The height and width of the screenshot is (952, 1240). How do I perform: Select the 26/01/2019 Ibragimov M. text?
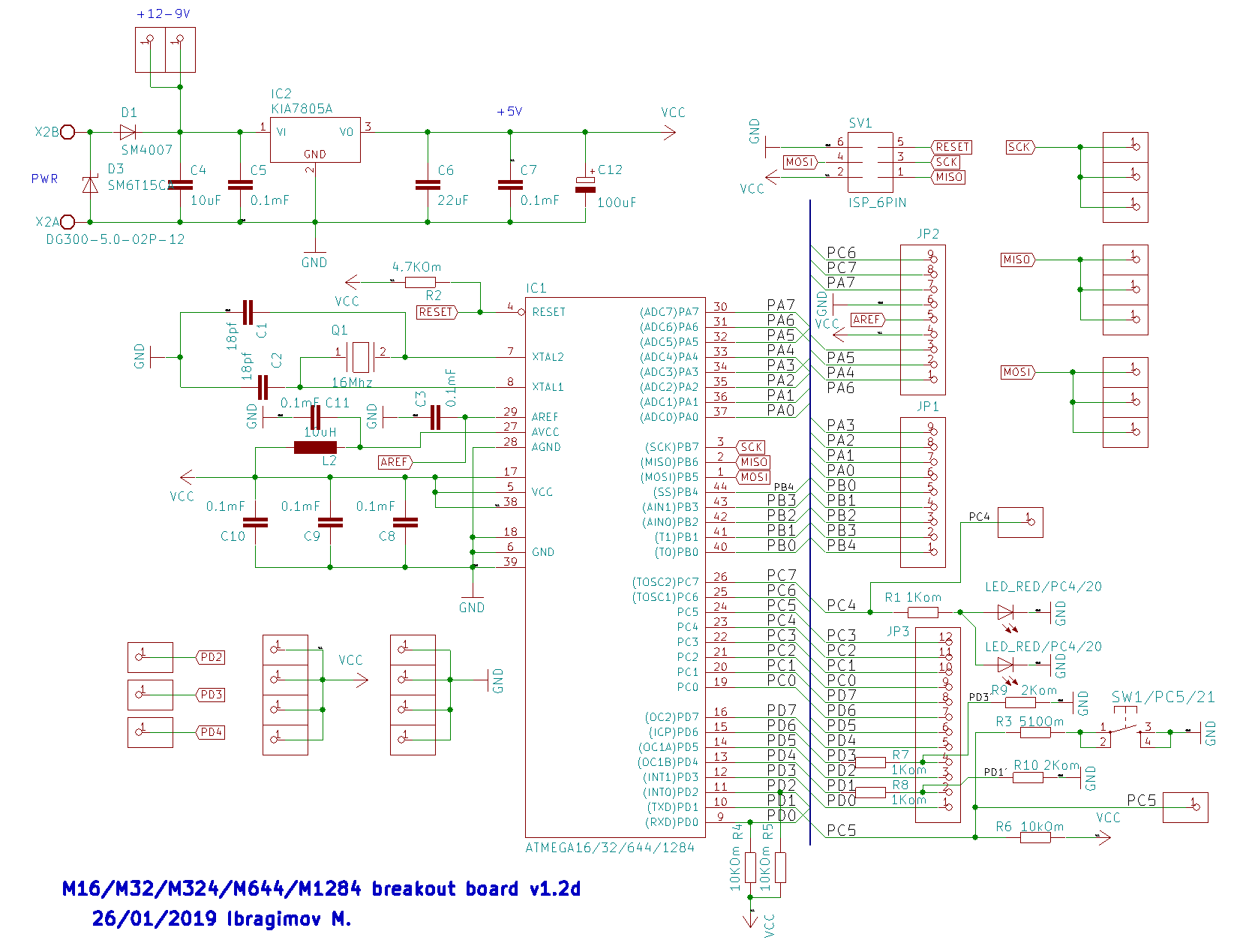222,918
